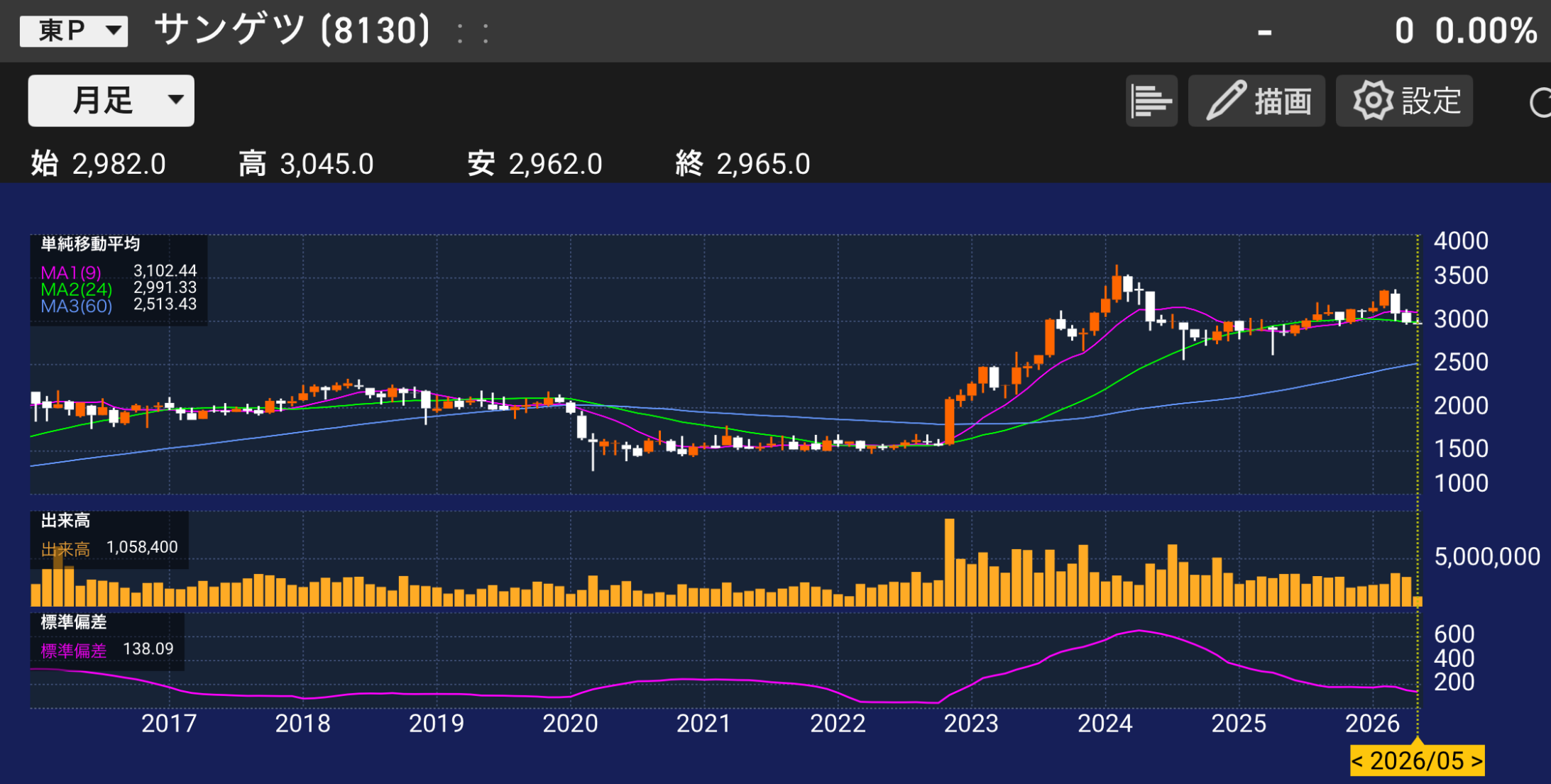Click the volume value 1,058,400
Image resolution: width=1551 pixels, height=784 pixels.
click(x=142, y=547)
